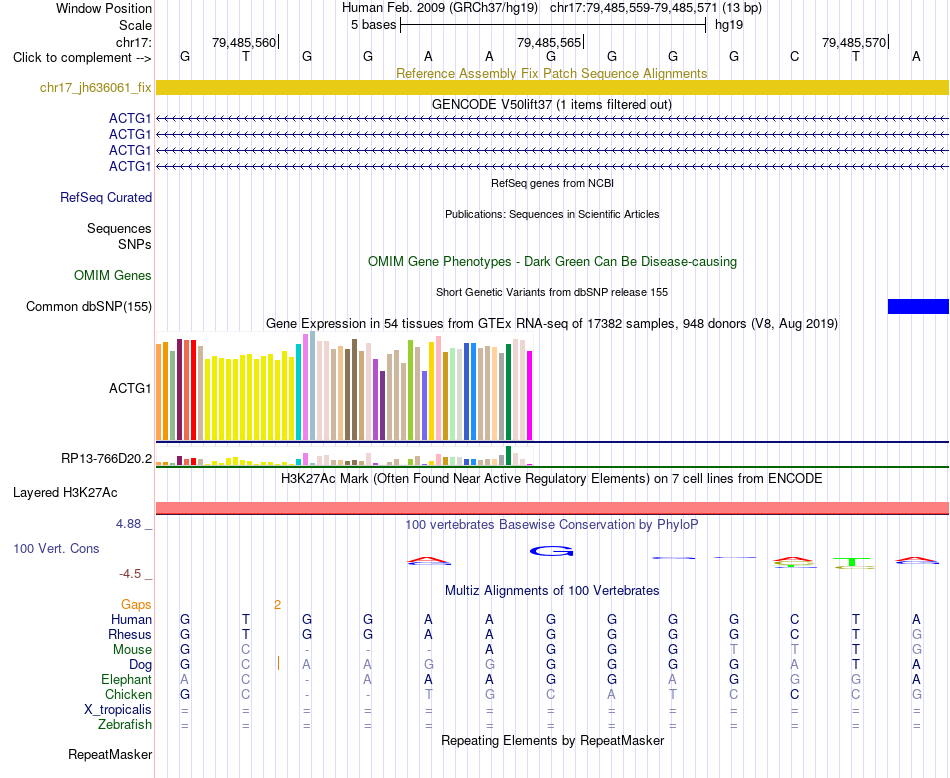Open the 'Reference Assembly Fix Patch Sequence Alignments' track title
This screenshot has width=950, height=778.
[x=551, y=73]
